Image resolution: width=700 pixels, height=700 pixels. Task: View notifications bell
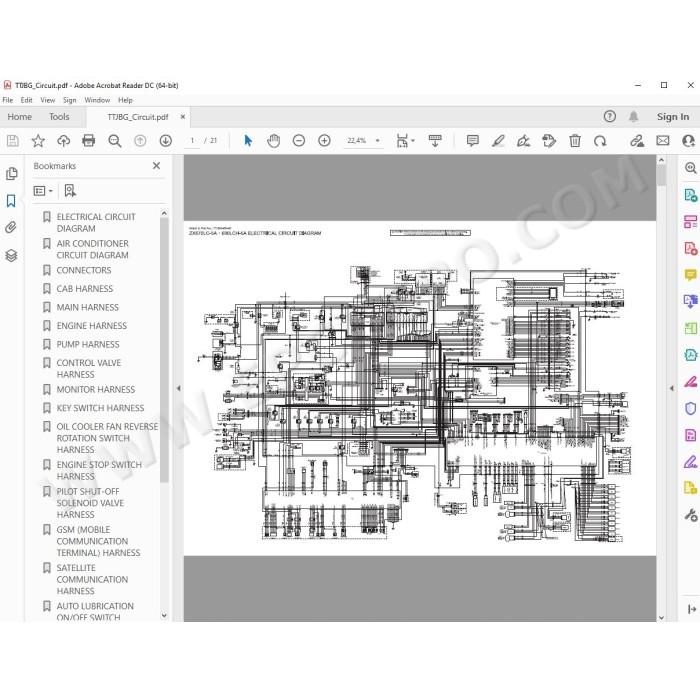pos(633,117)
